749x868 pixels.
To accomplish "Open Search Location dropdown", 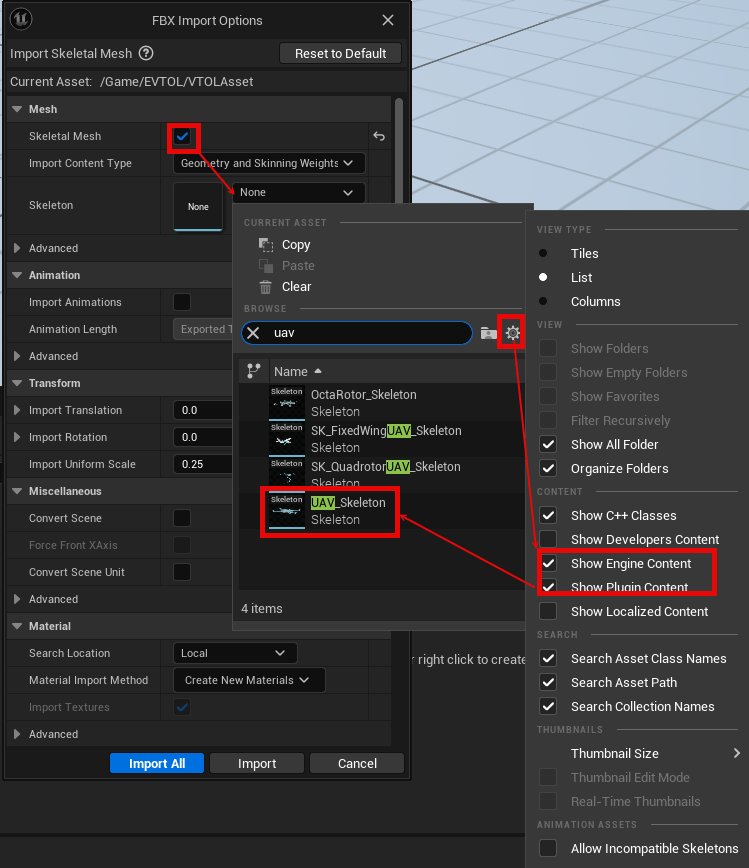I will (235, 653).
